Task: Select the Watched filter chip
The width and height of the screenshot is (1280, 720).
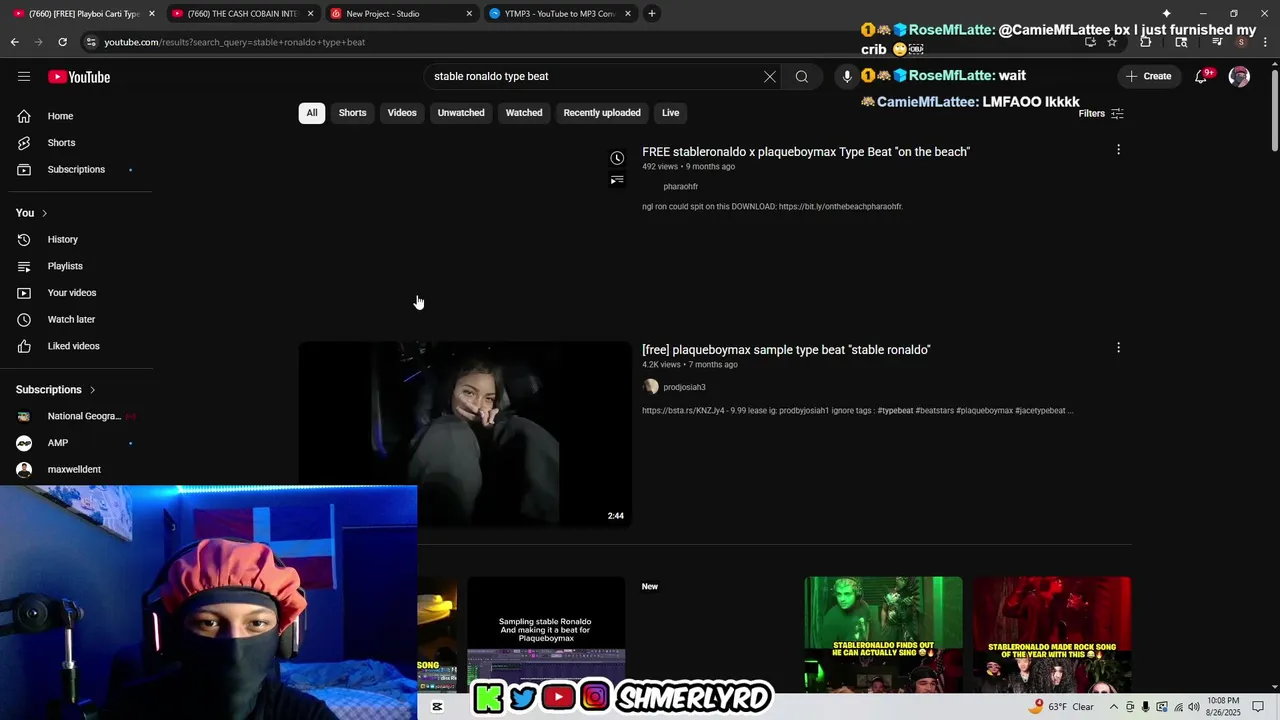Action: (x=524, y=113)
